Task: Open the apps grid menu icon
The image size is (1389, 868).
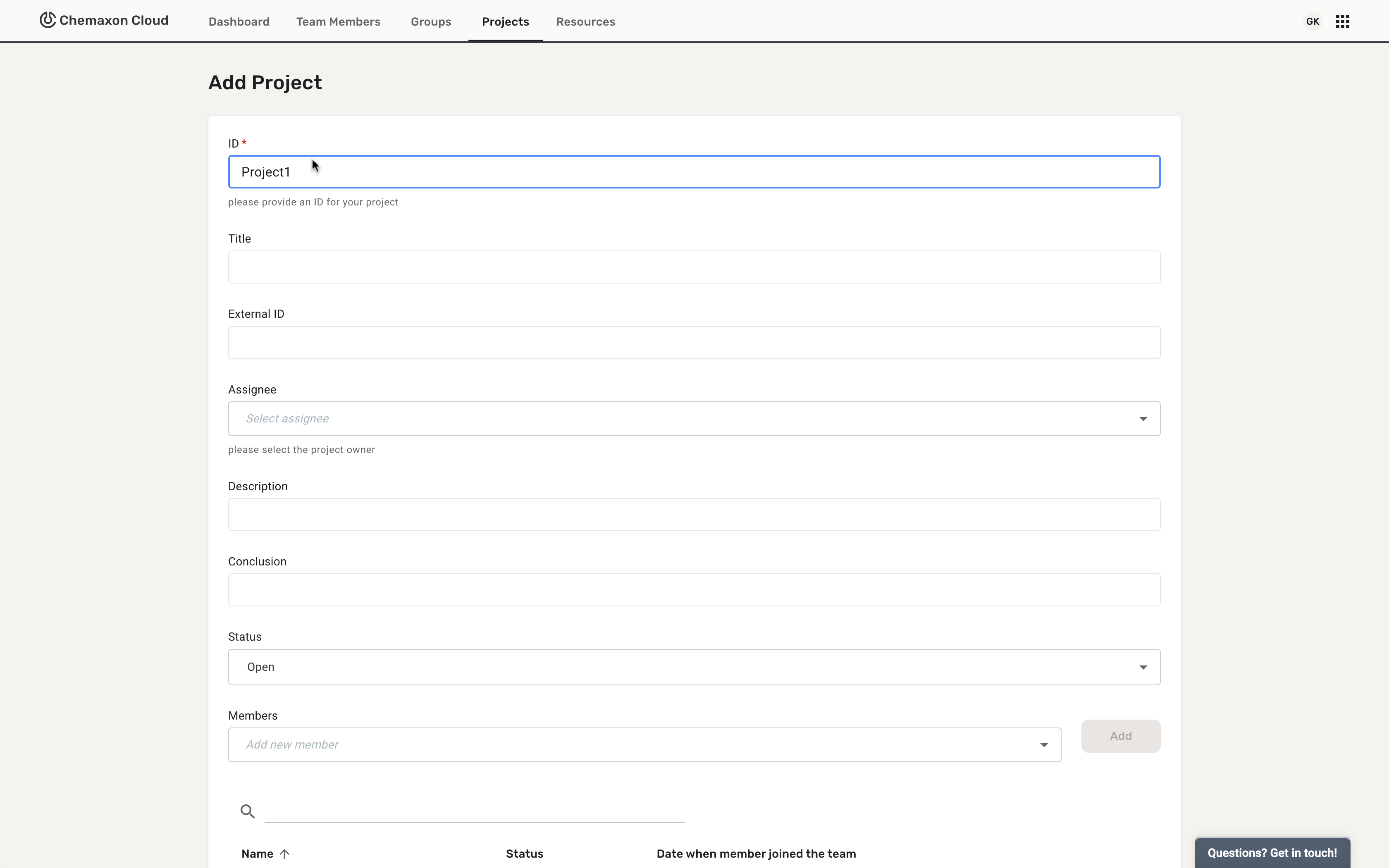Action: (x=1342, y=22)
